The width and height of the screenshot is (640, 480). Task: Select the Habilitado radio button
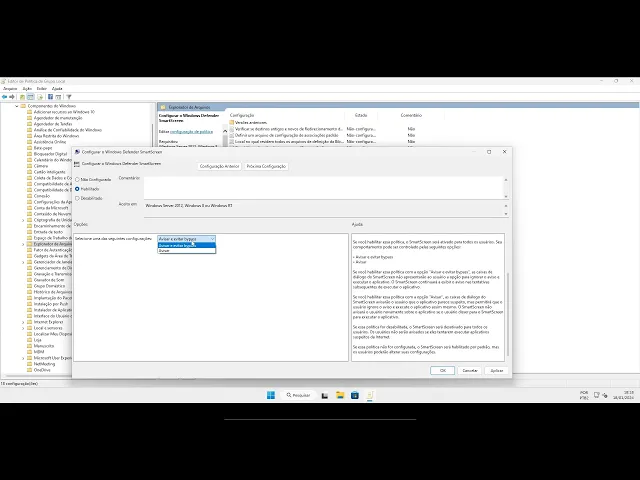tap(77, 189)
